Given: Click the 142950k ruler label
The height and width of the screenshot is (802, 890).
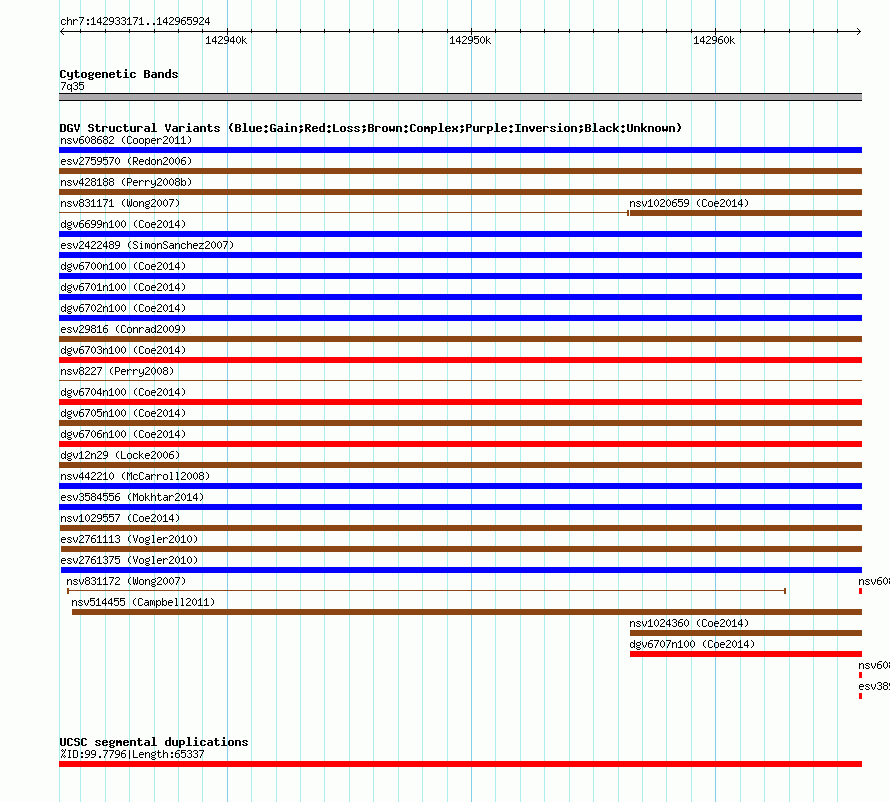Looking at the screenshot, I should 470,40.
